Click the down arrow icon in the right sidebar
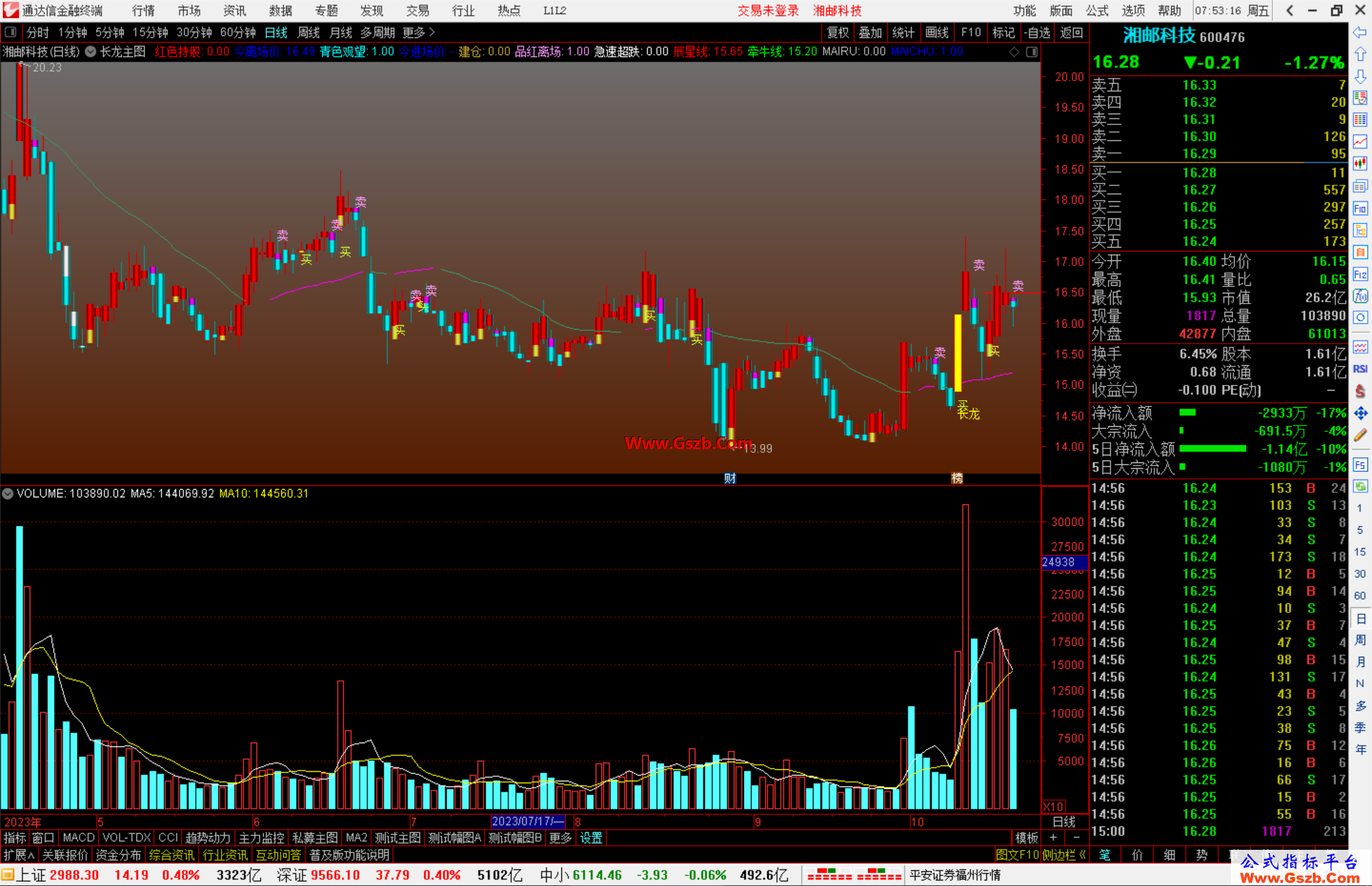This screenshot has height=886, width=1372. 1360,76
